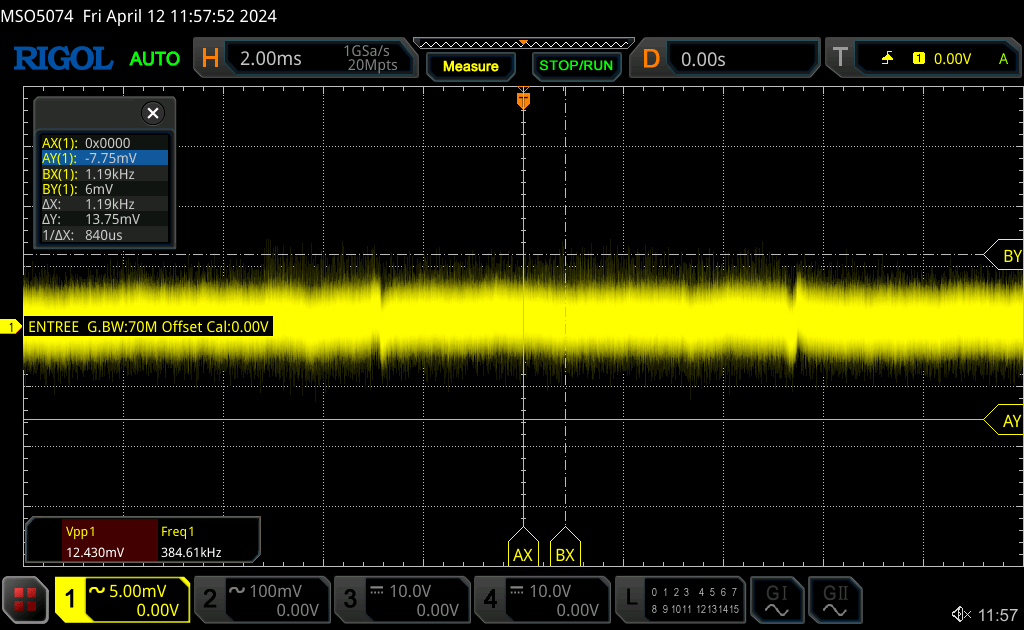
Task: Toggle channel 4 number button
Action: pos(490,599)
